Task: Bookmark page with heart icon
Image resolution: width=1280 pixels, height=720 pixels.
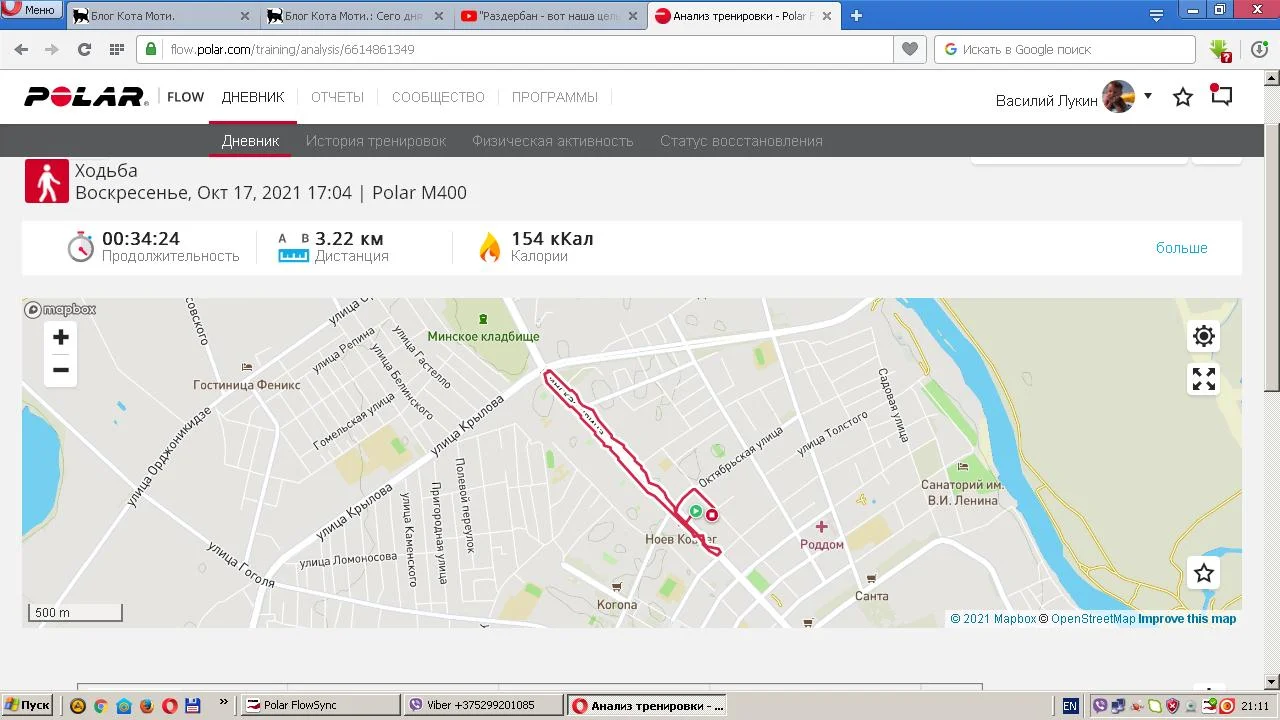Action: tap(909, 49)
